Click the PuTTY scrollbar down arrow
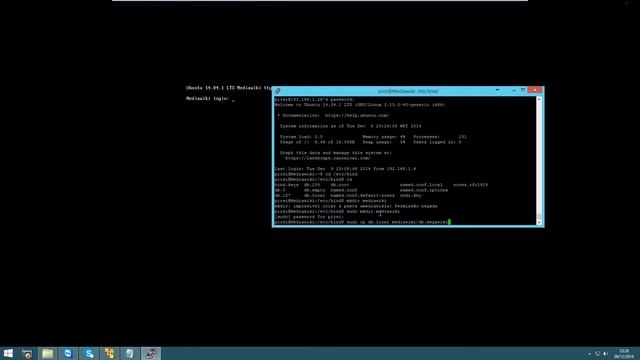640x360 pixels. pyautogui.click(x=539, y=222)
